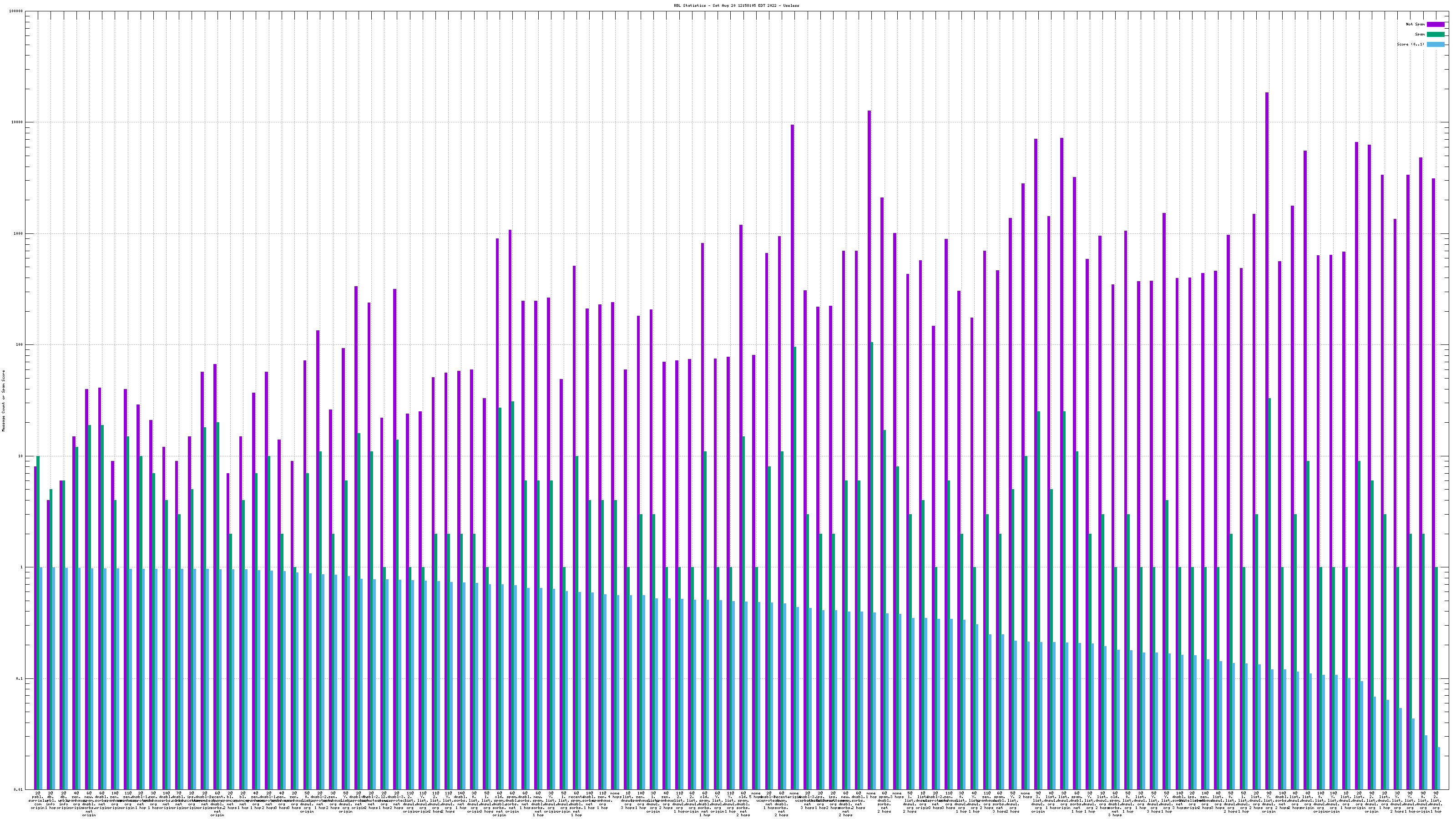Click the 0.1 y-axis tick label
The width and height of the screenshot is (1456, 819).
19,678
